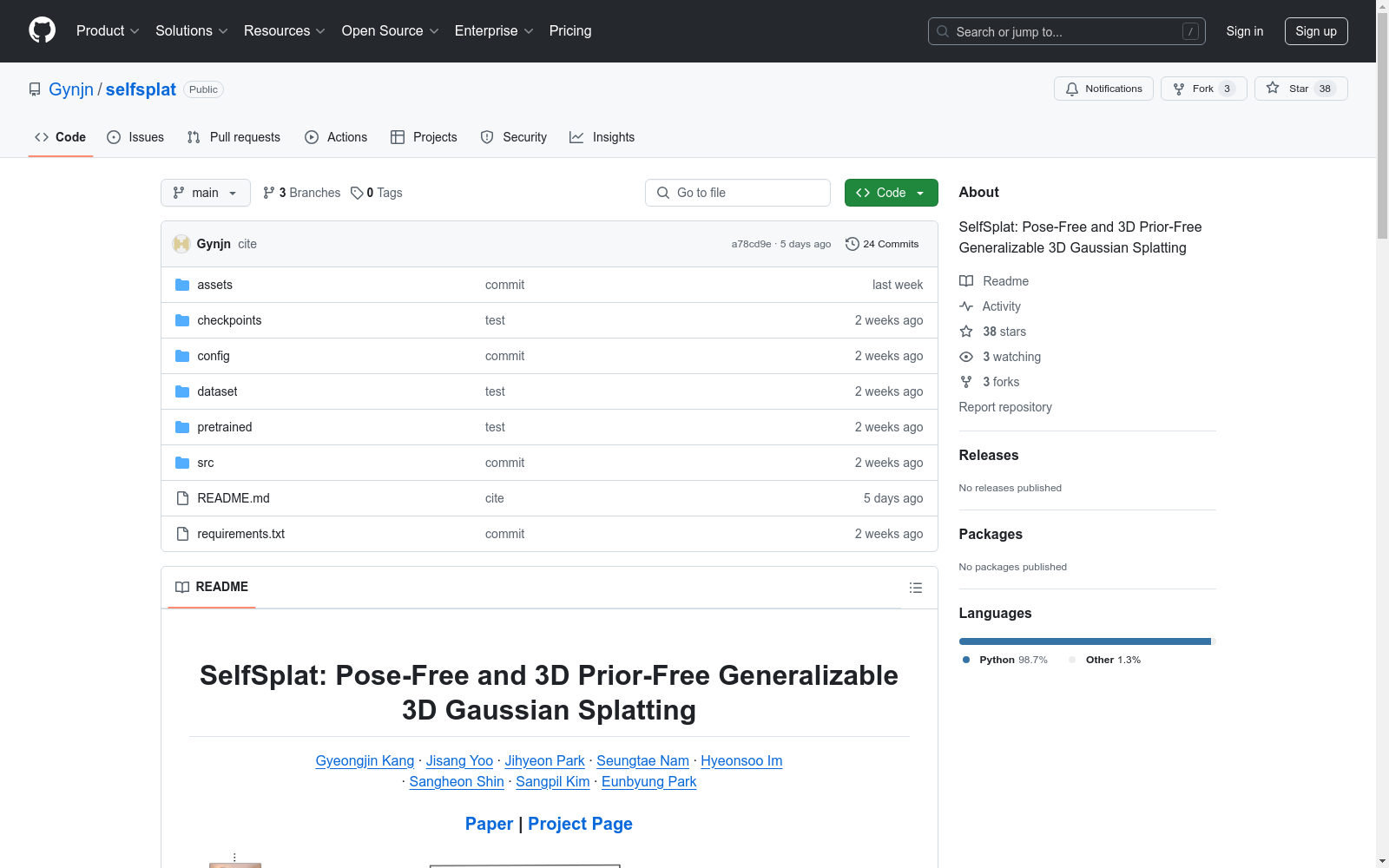Open the Paper link

489,824
